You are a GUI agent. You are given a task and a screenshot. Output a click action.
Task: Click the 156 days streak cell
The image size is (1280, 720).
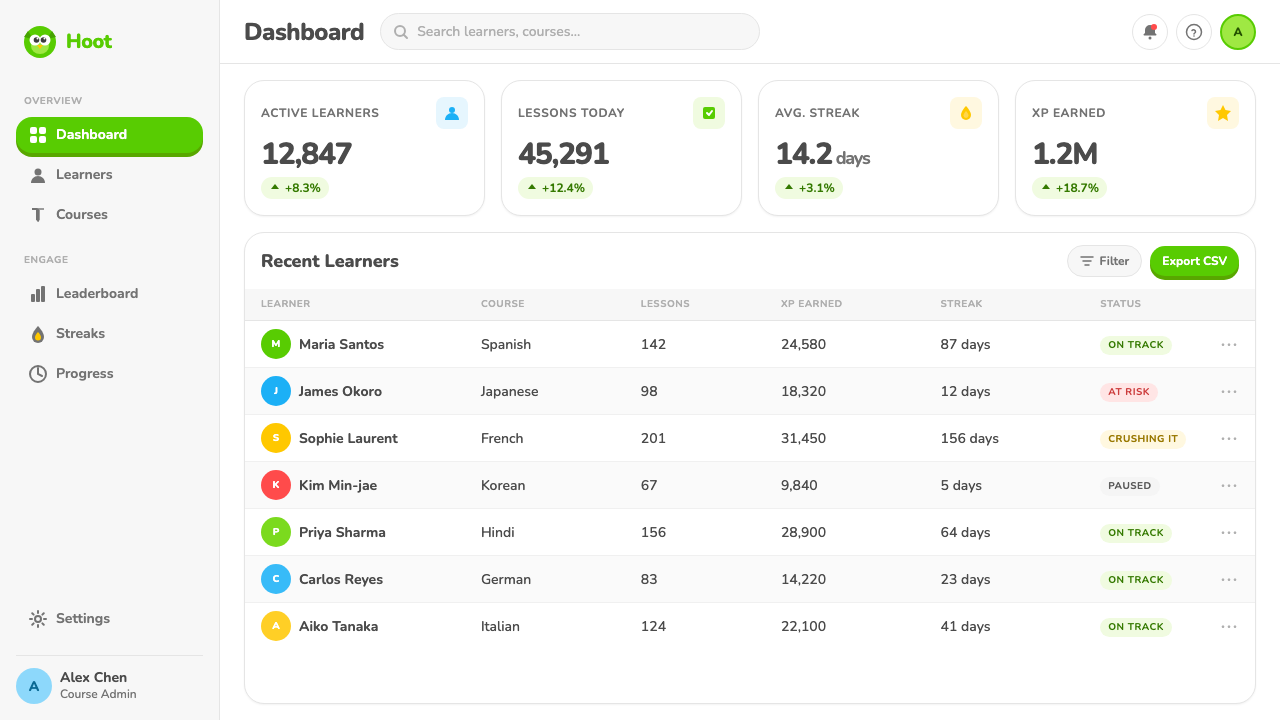point(970,438)
